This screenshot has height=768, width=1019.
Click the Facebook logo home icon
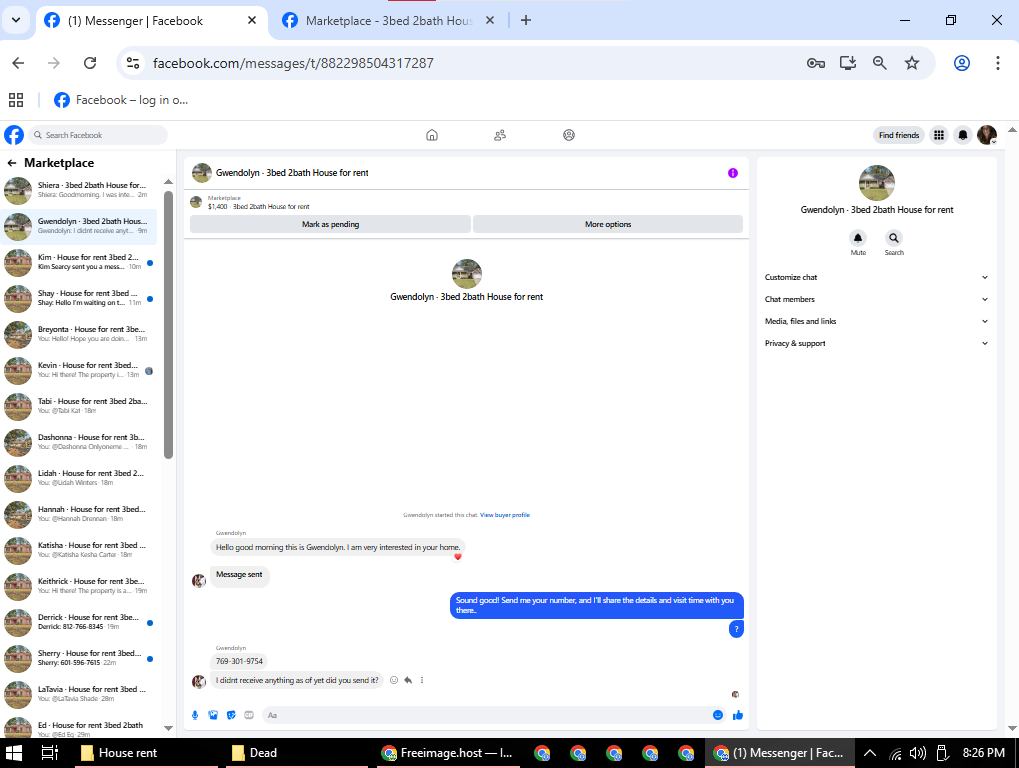(x=14, y=135)
